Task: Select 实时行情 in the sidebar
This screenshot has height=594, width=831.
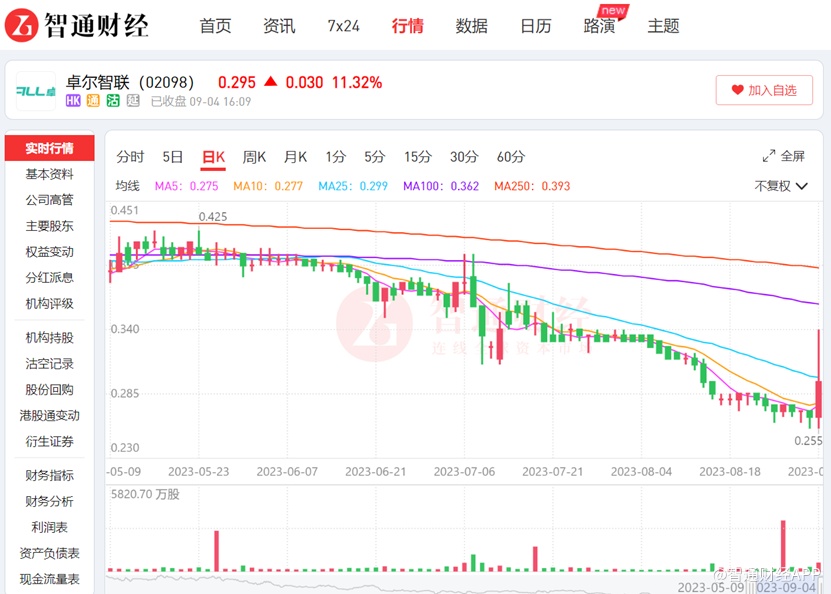Action: click(49, 148)
